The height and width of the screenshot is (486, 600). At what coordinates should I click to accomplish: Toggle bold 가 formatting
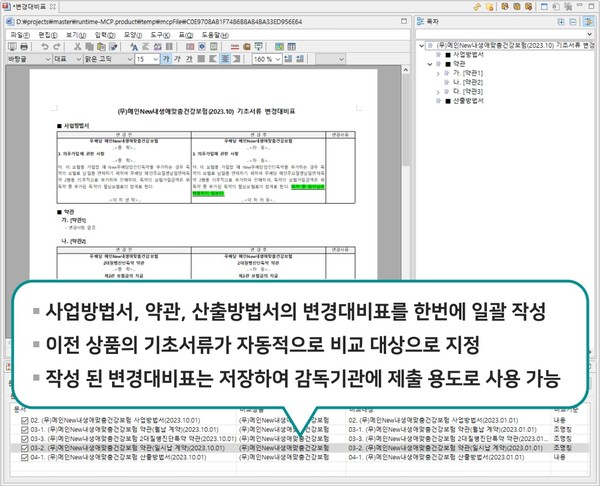166,59
